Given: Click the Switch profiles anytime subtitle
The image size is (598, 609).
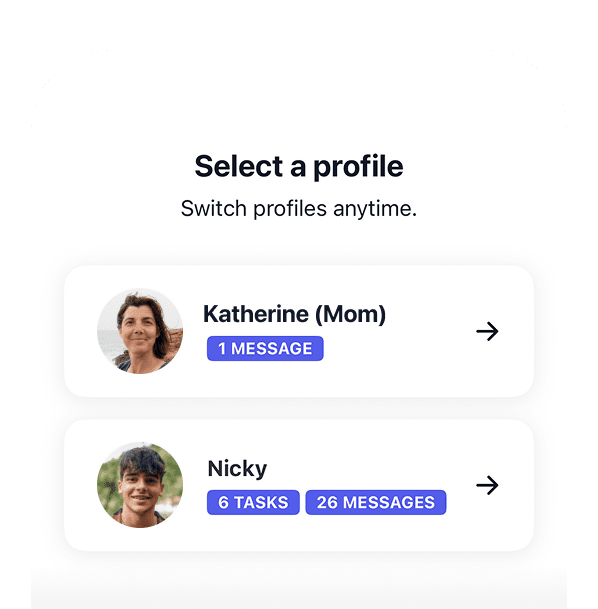Looking at the screenshot, I should pos(299,209).
